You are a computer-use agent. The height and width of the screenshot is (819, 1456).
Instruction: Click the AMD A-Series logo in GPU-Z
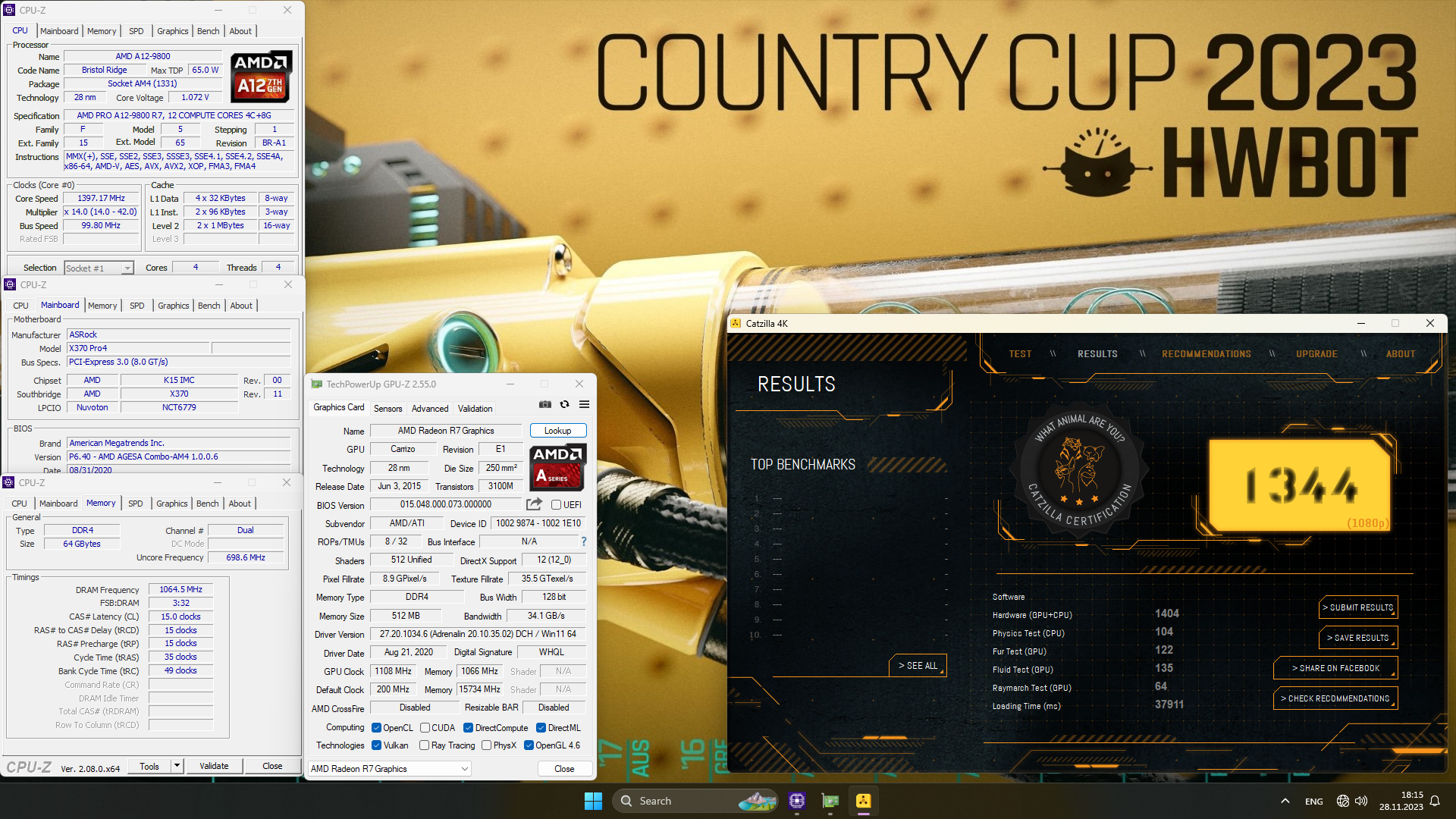(558, 466)
